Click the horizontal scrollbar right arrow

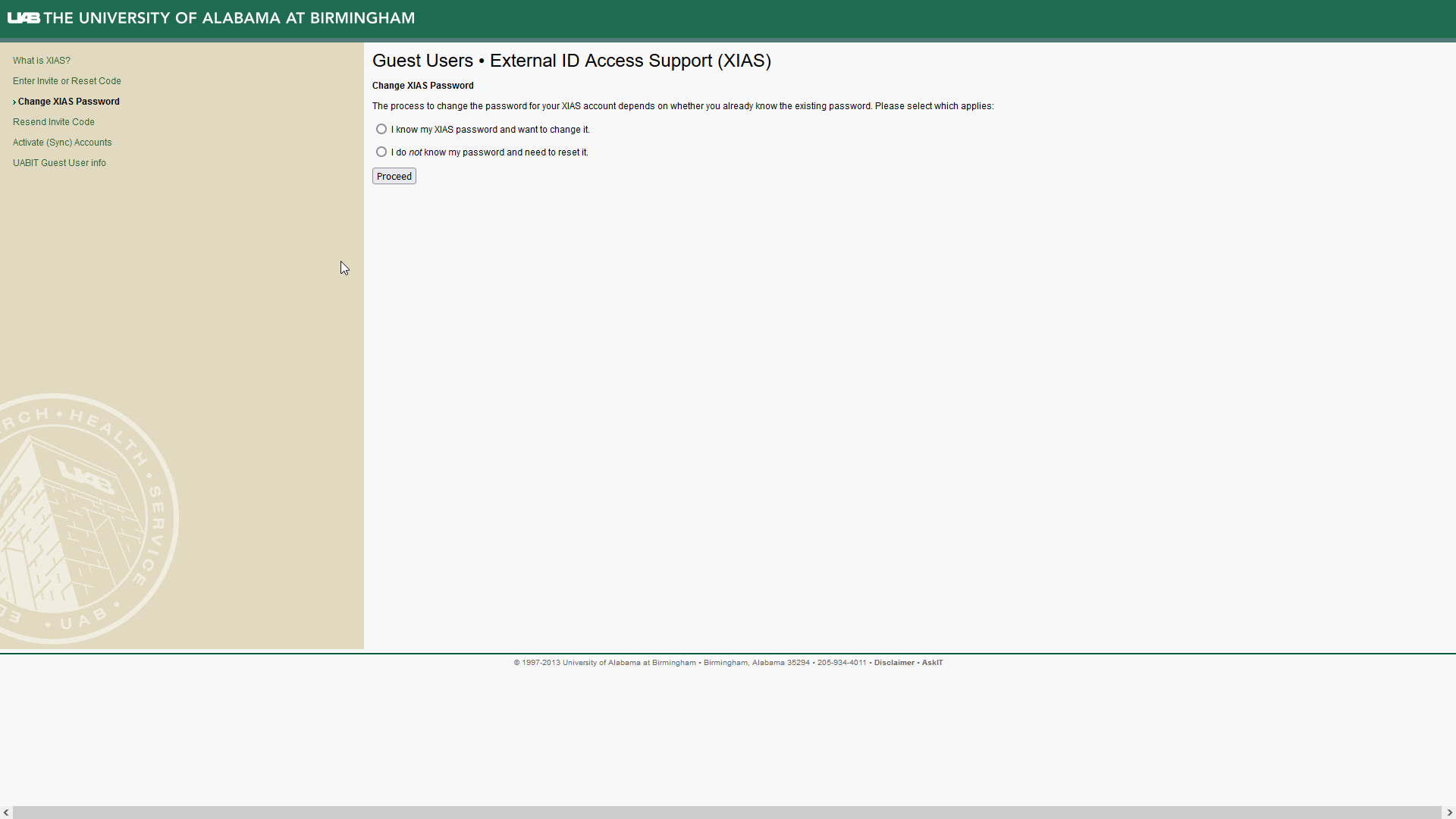tap(1449, 812)
